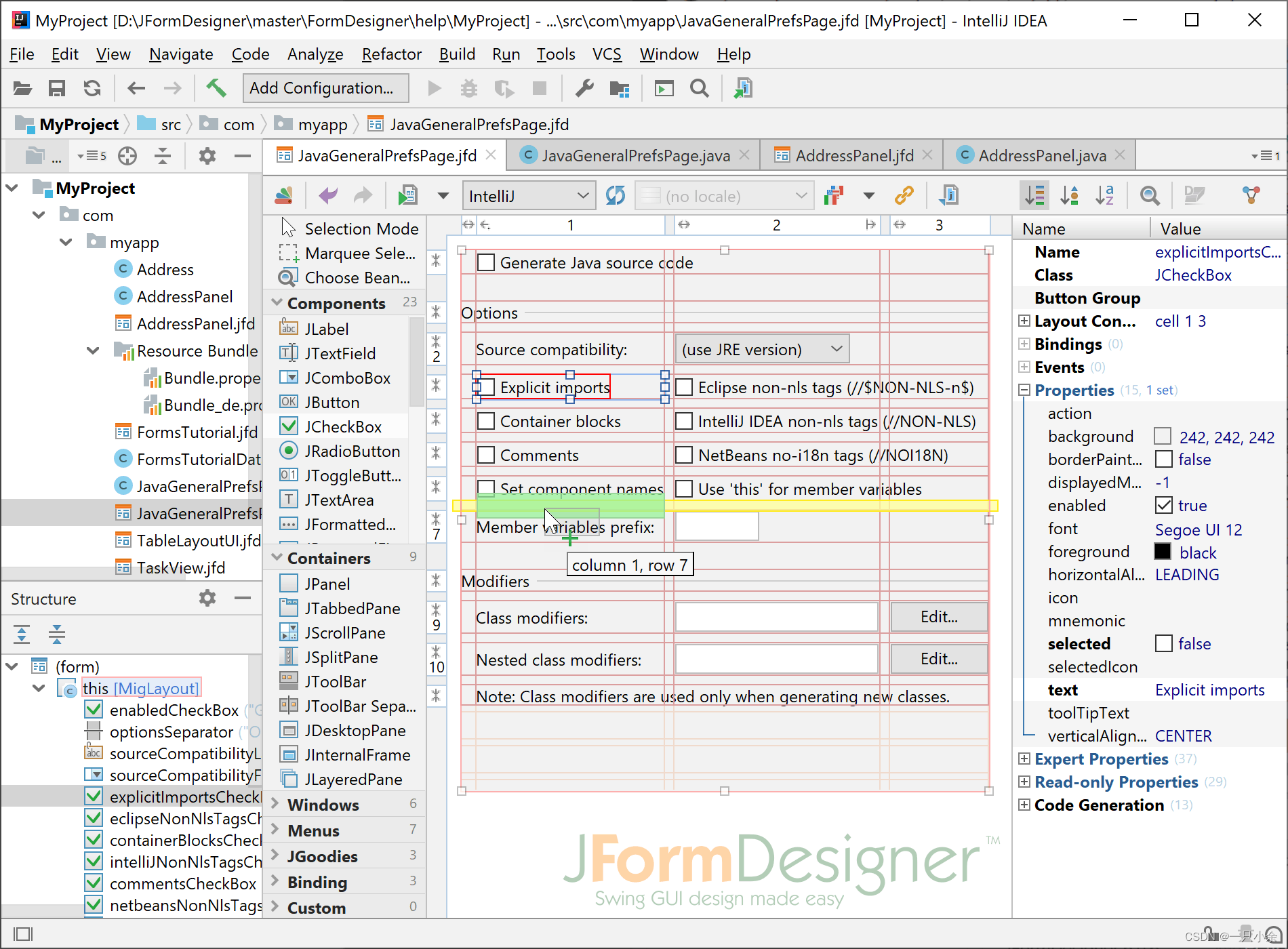Click the Open folder toolbar icon
Image resolution: width=1288 pixels, height=949 pixels.
coord(22,88)
